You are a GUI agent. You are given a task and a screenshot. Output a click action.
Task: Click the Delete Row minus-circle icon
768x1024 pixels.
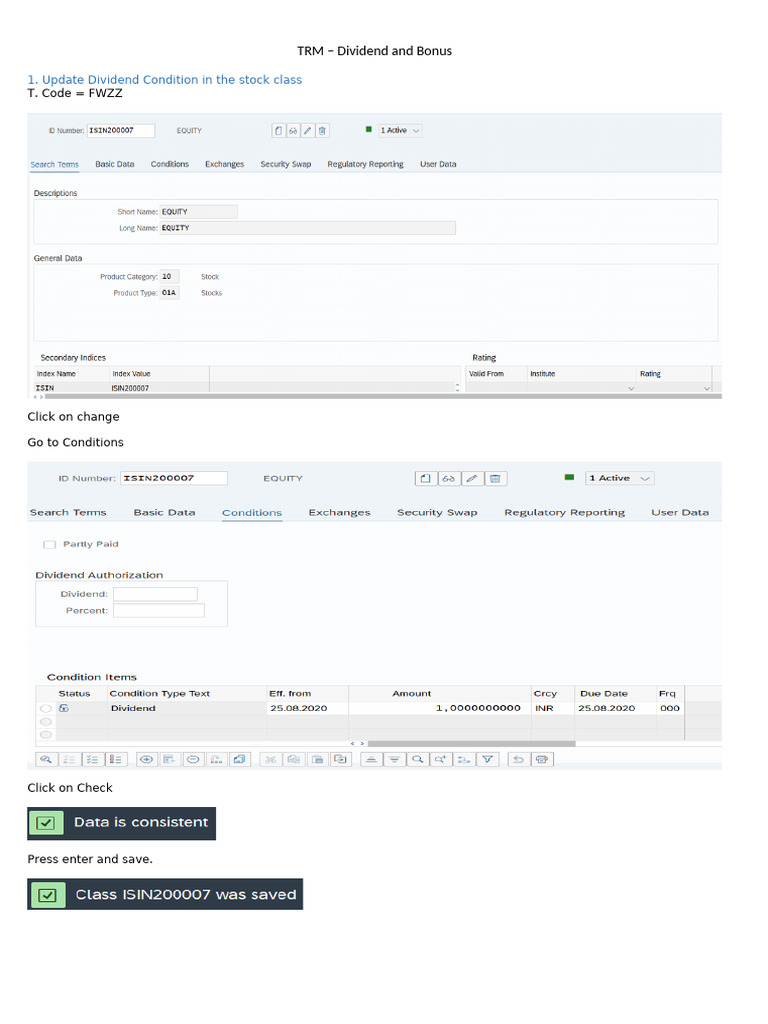[x=193, y=760]
